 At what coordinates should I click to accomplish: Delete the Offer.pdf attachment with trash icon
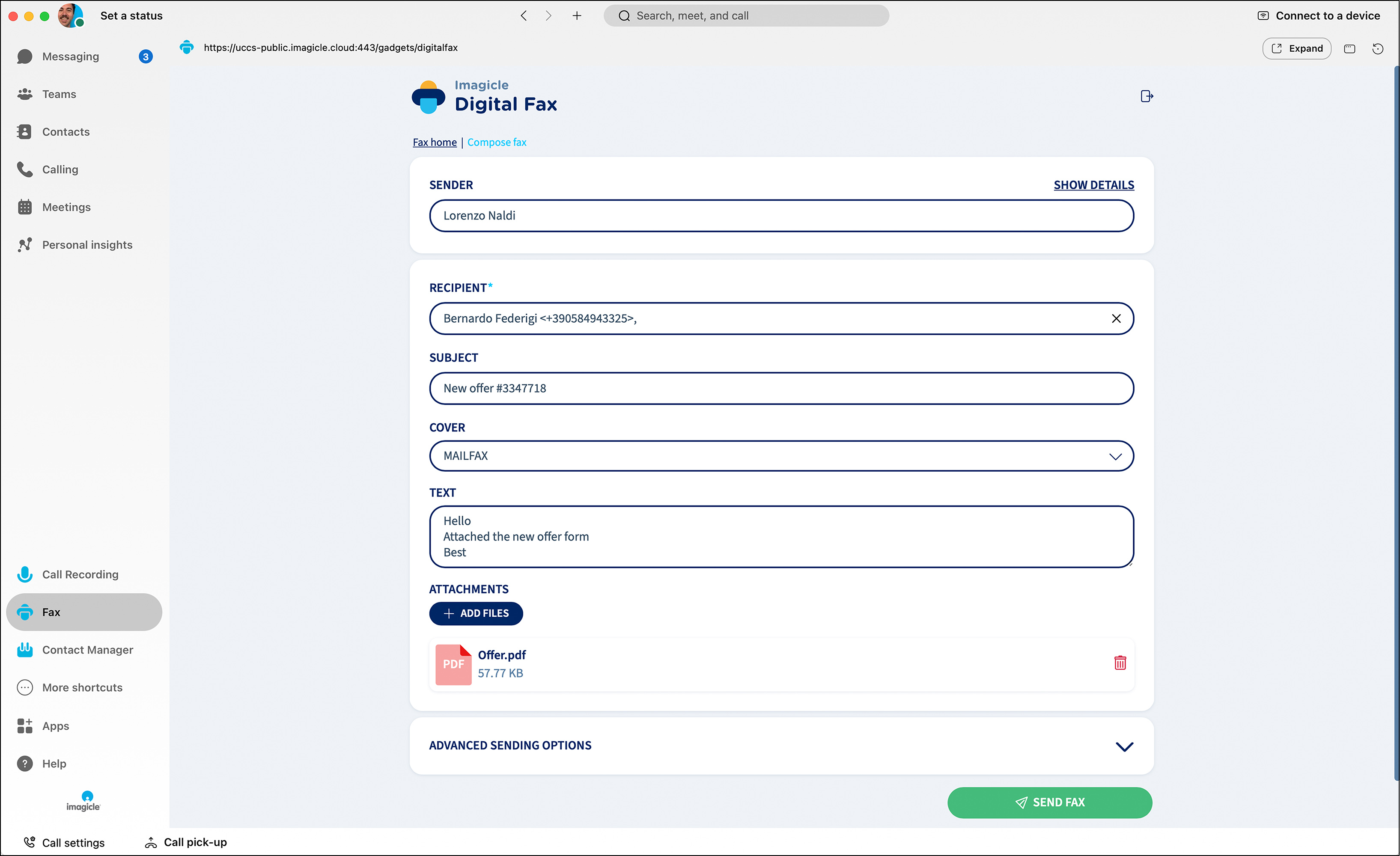point(1120,663)
